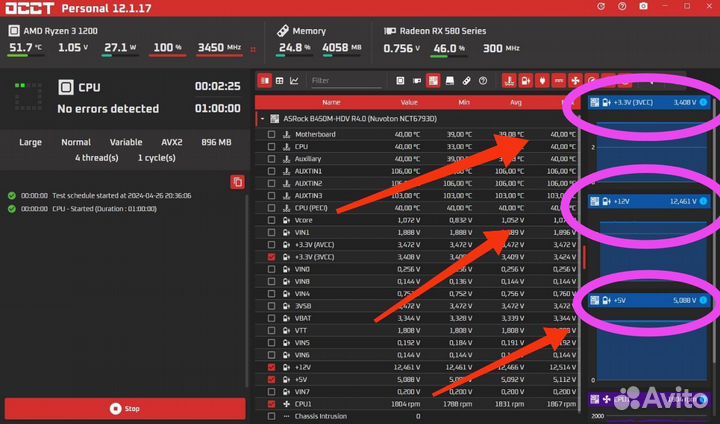Tick the Vcore sensor checkbox
The width and height of the screenshot is (720, 424).
click(x=271, y=220)
